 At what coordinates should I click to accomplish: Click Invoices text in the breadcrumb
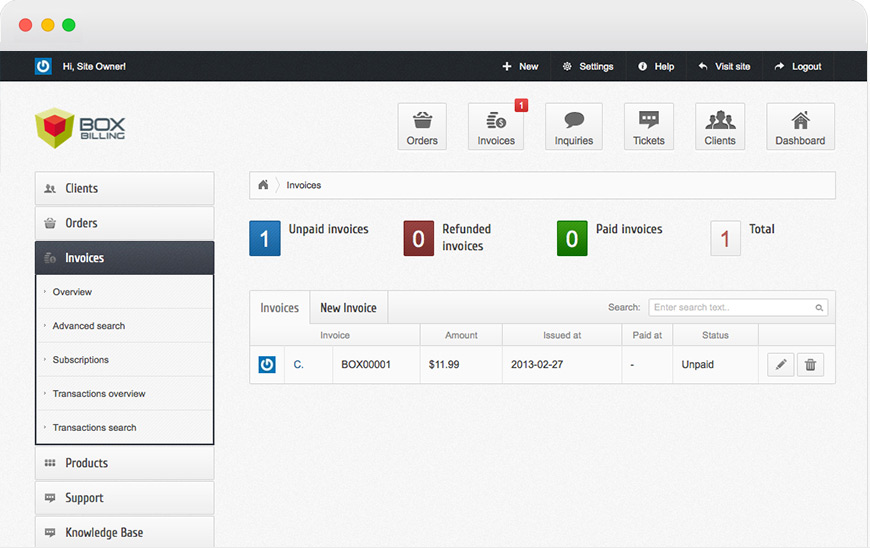tap(304, 185)
